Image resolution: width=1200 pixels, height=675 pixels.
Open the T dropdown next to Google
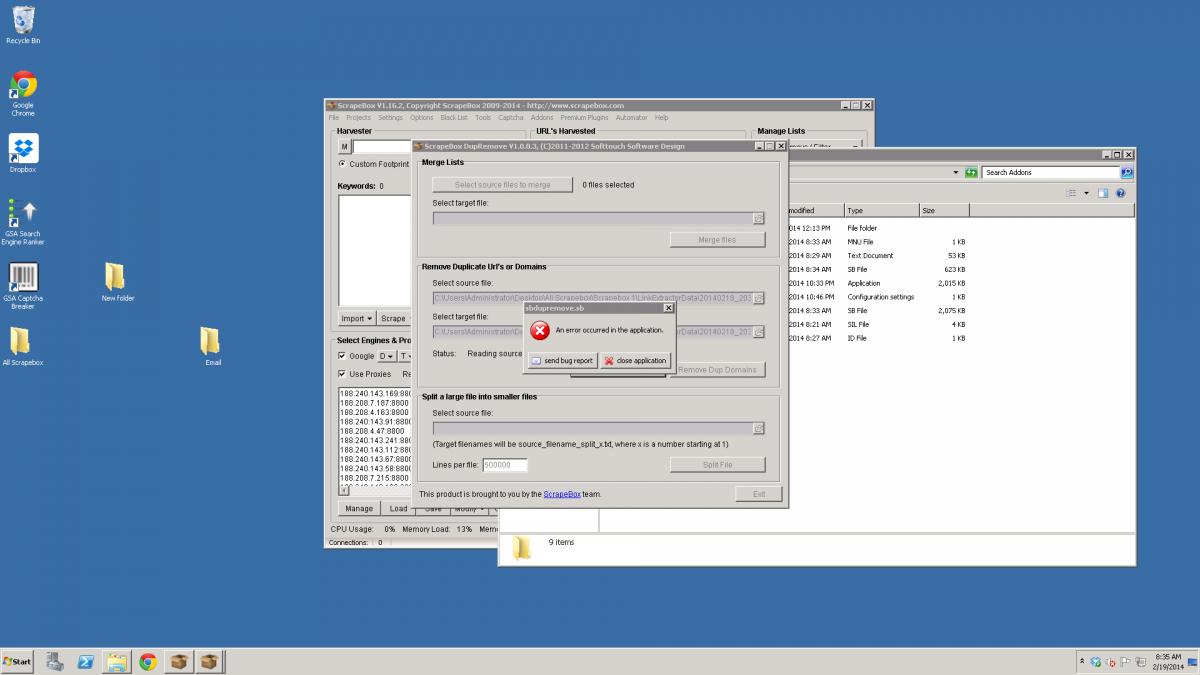(406, 356)
